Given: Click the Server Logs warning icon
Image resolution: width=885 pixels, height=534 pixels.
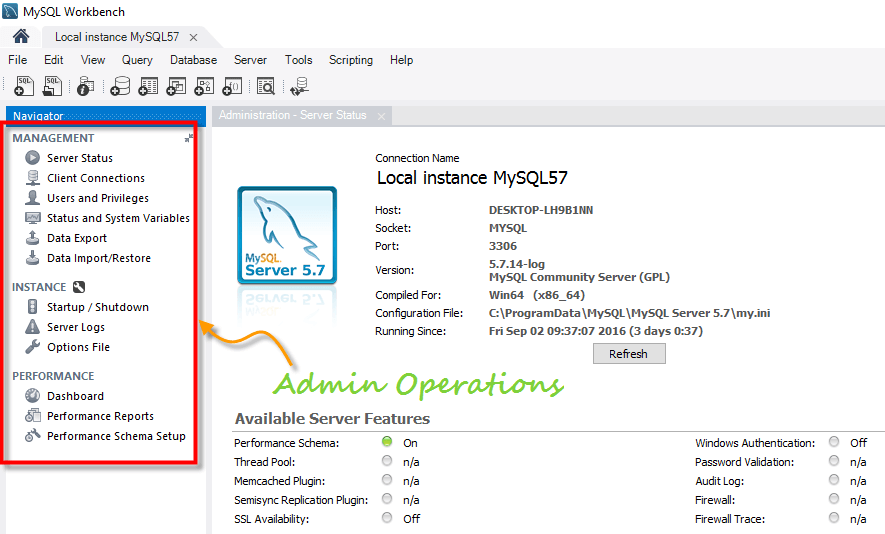Looking at the screenshot, I should 33,326.
